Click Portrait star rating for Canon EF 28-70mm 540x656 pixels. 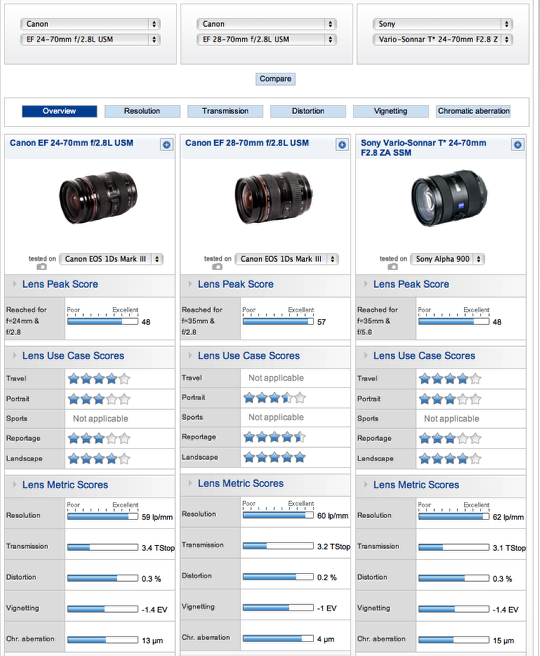[274, 397]
